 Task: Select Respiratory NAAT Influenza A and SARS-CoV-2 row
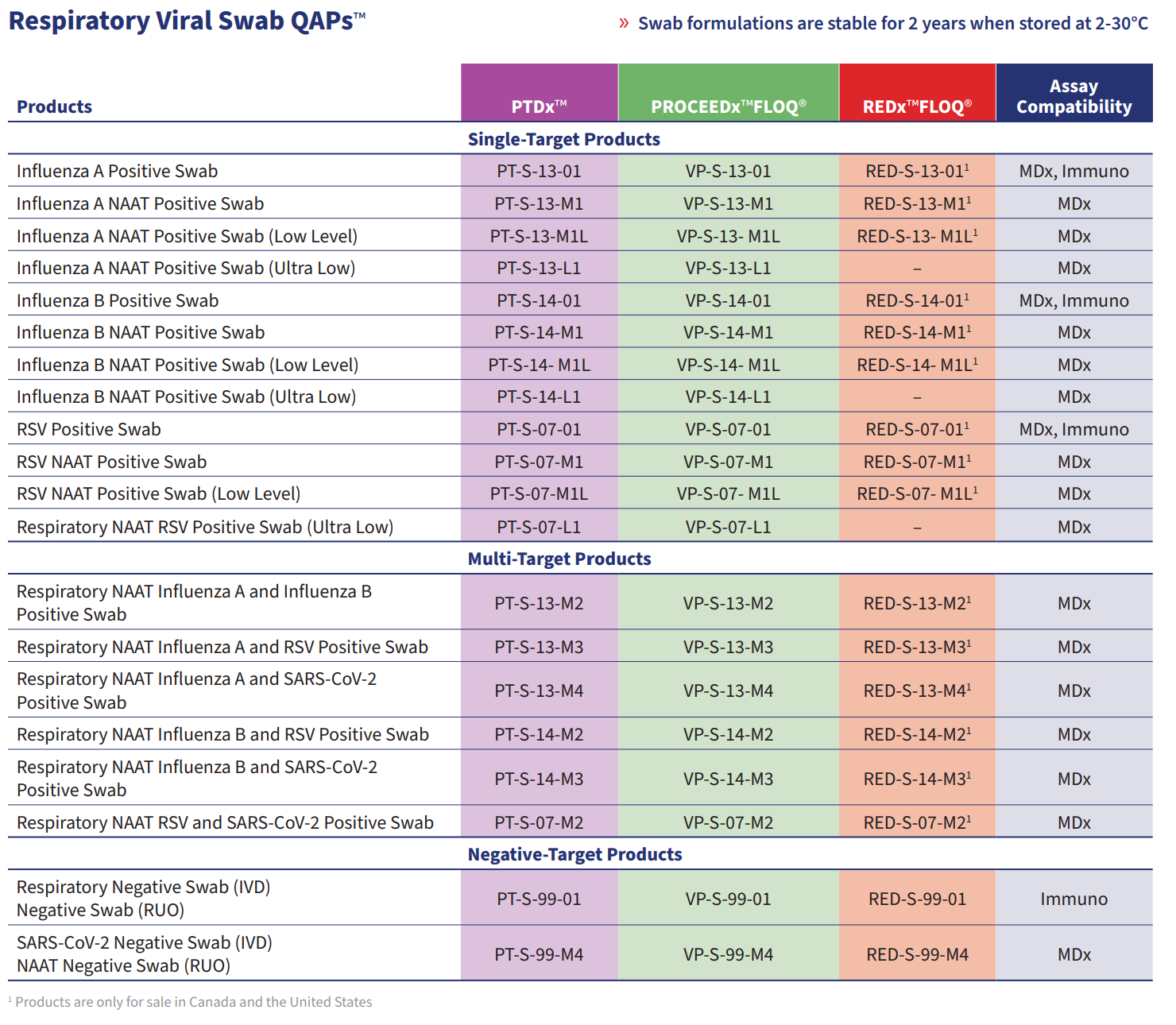point(197,690)
